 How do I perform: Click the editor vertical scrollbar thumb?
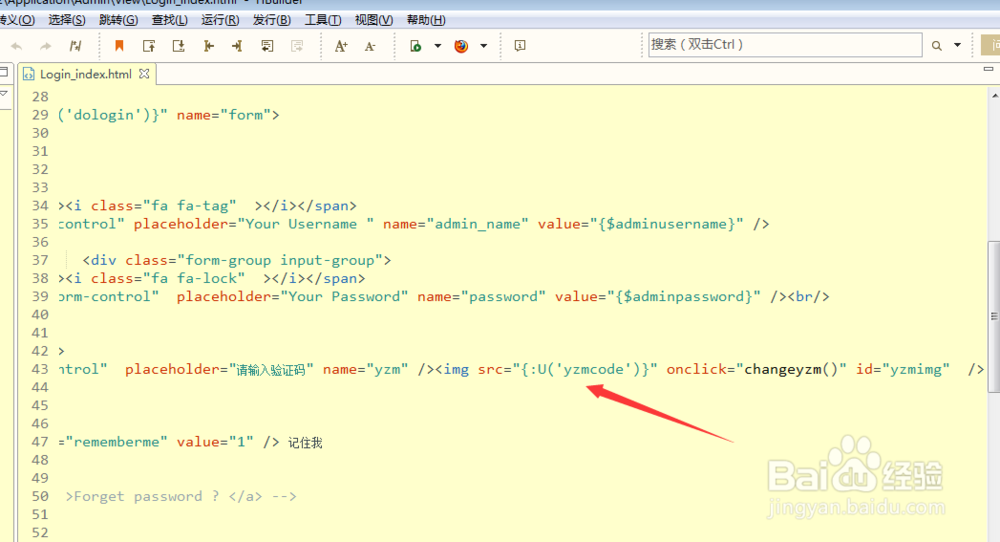(x=994, y=316)
